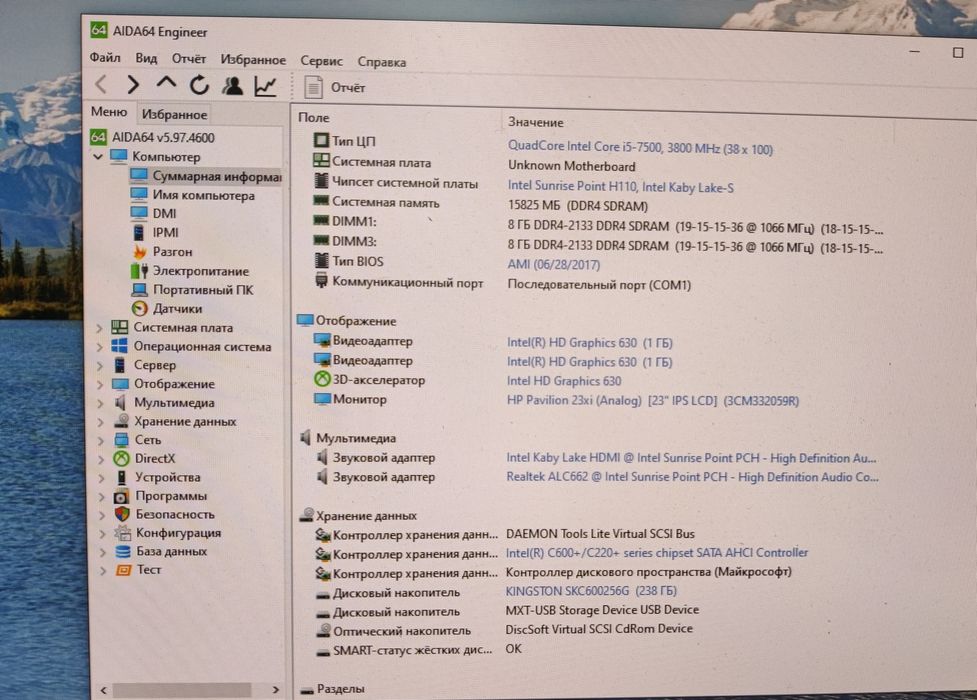The image size is (977, 700).
Task: Open the Intel C600+/C220+ SATA AHCI Controller link
Action: 657,552
